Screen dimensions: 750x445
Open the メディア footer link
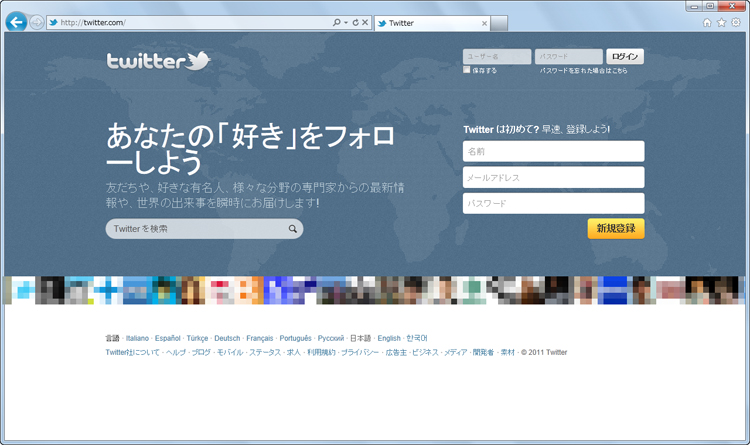point(455,352)
